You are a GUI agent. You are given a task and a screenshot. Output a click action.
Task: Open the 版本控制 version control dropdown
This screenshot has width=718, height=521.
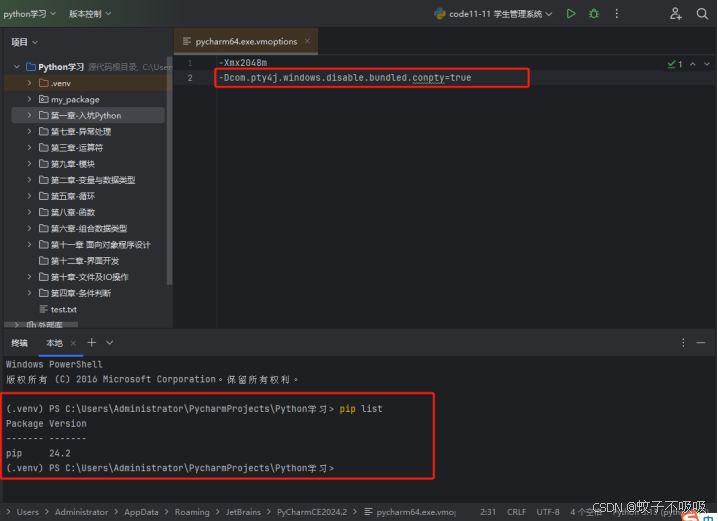pyautogui.click(x=90, y=14)
